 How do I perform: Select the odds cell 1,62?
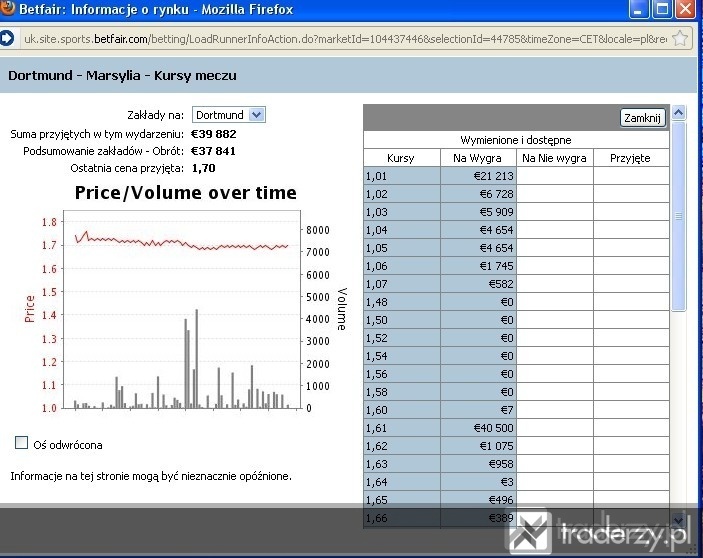click(402, 446)
